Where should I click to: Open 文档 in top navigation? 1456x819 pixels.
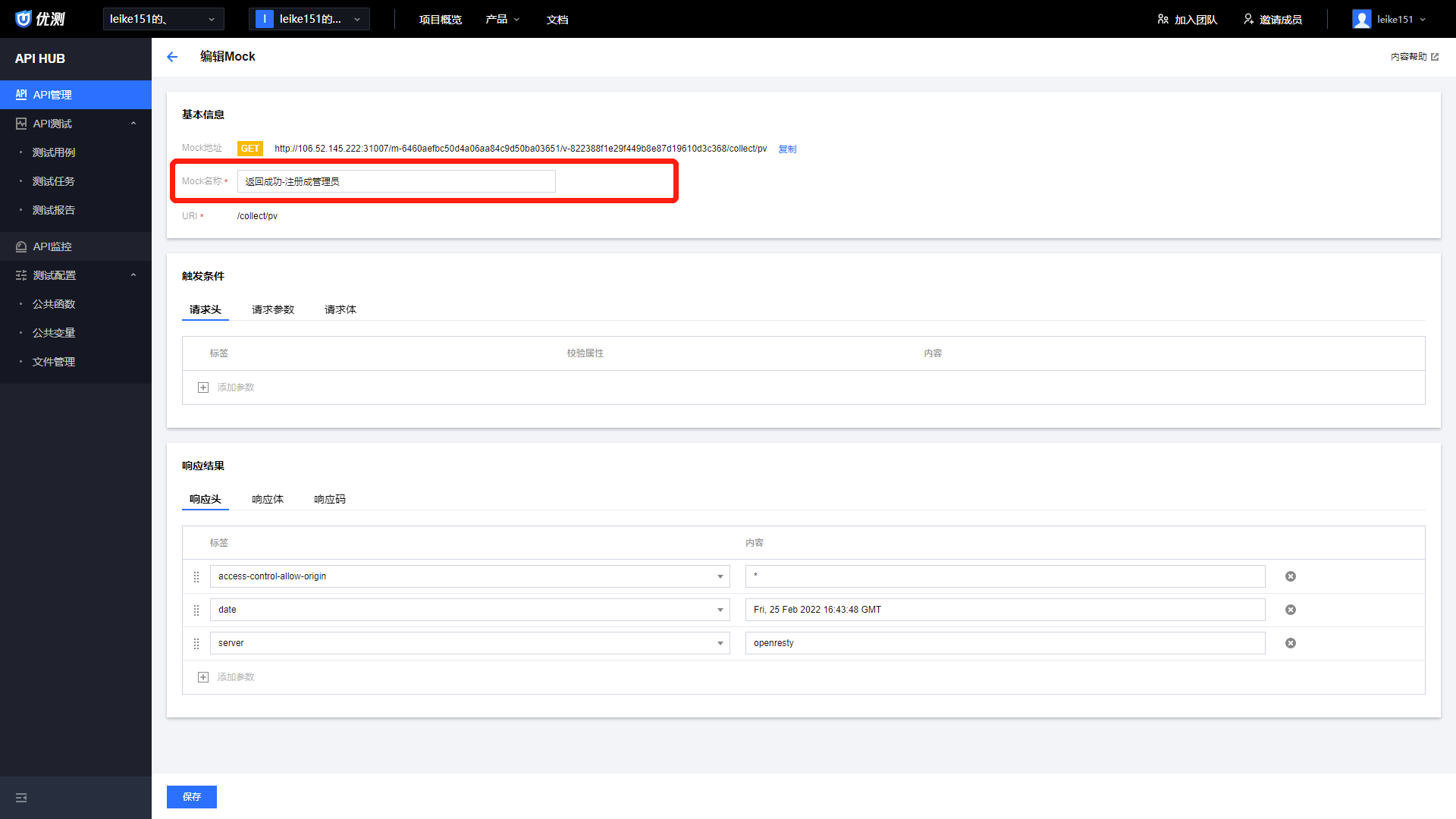coord(557,20)
